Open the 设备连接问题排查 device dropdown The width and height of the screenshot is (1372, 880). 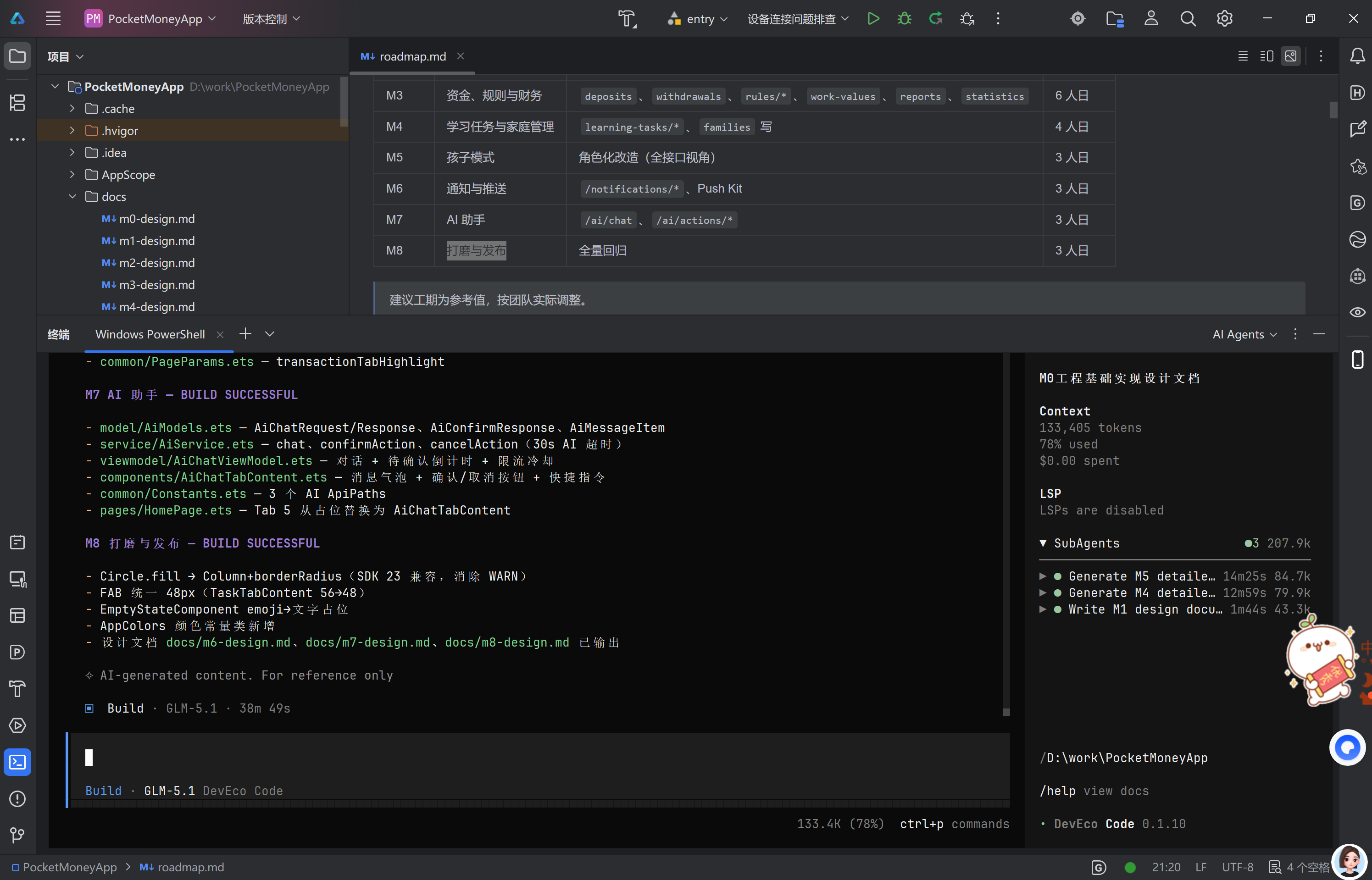(x=797, y=19)
